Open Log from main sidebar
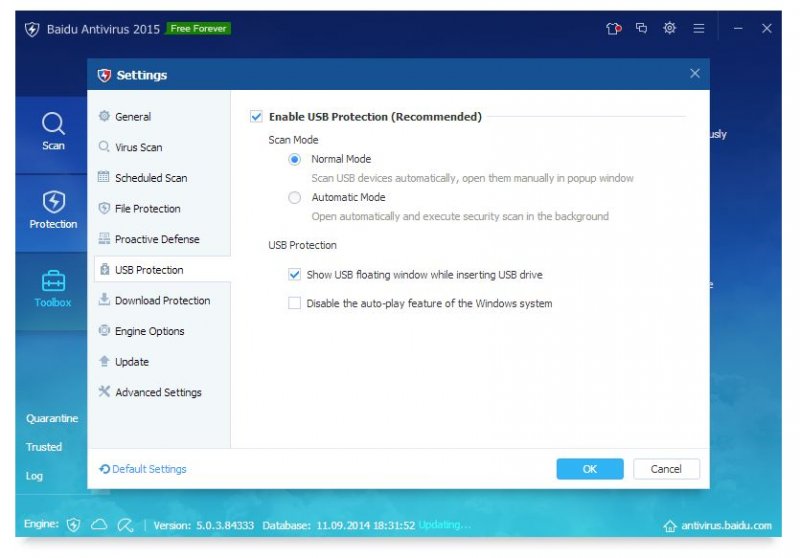The height and width of the screenshot is (558, 800). click(x=34, y=476)
